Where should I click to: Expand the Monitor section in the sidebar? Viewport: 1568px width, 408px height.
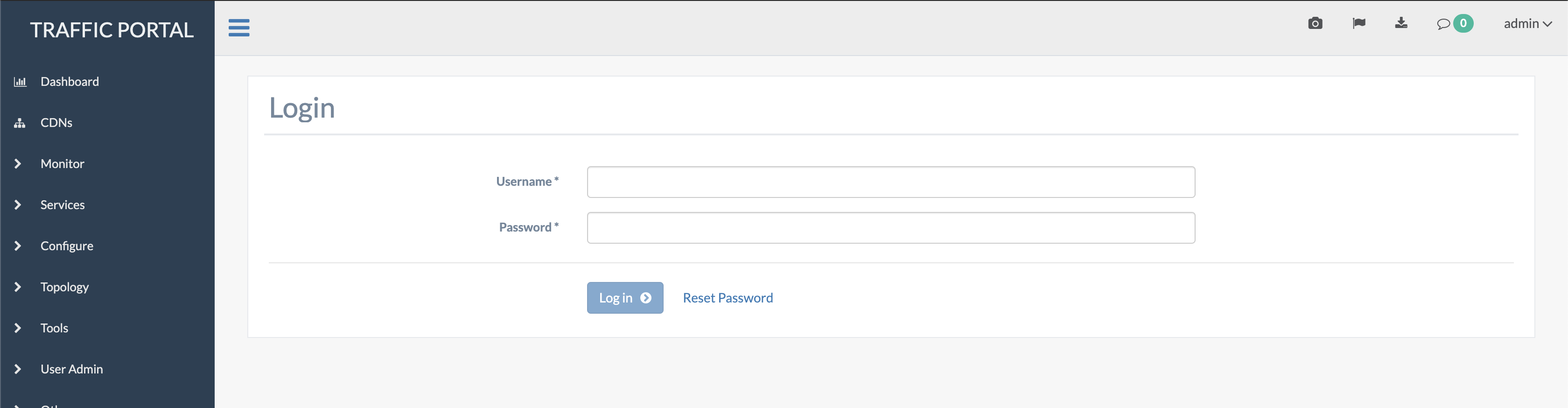18,163
